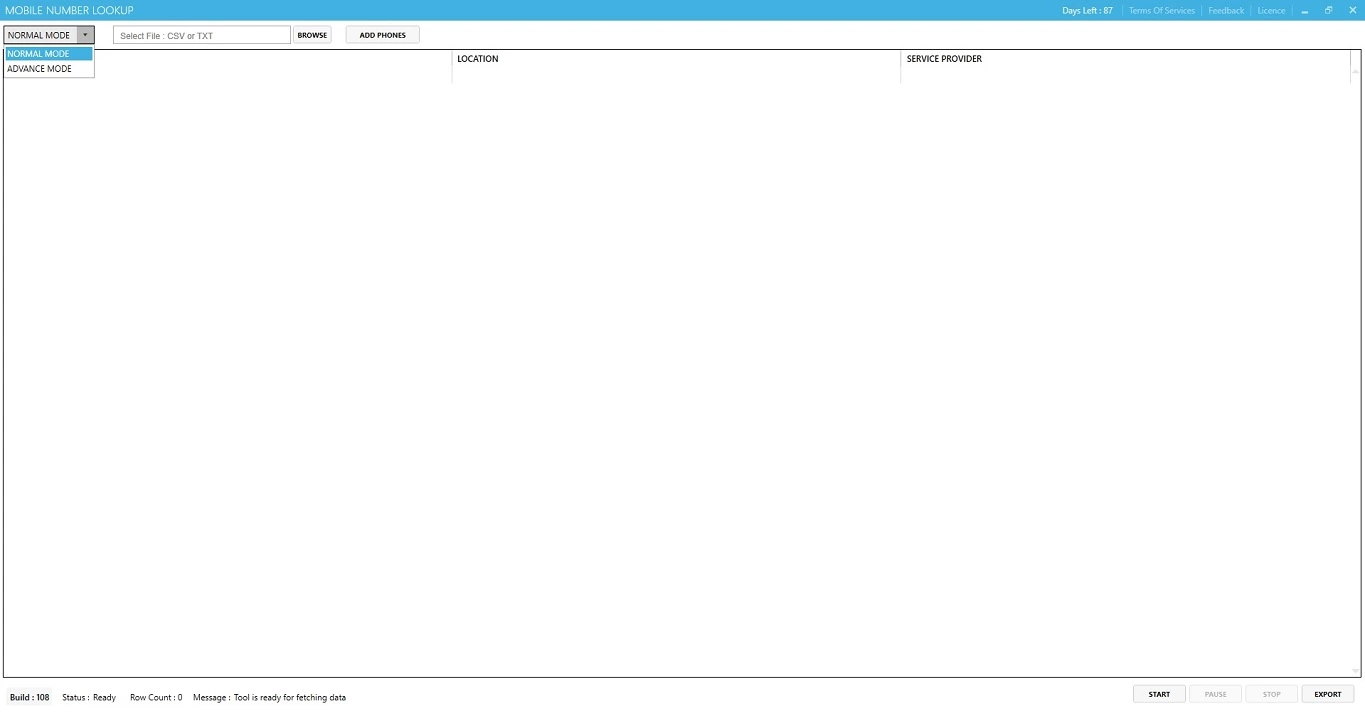
Task: Select NORMAL MODE from the dropdown list
Action: (x=49, y=54)
